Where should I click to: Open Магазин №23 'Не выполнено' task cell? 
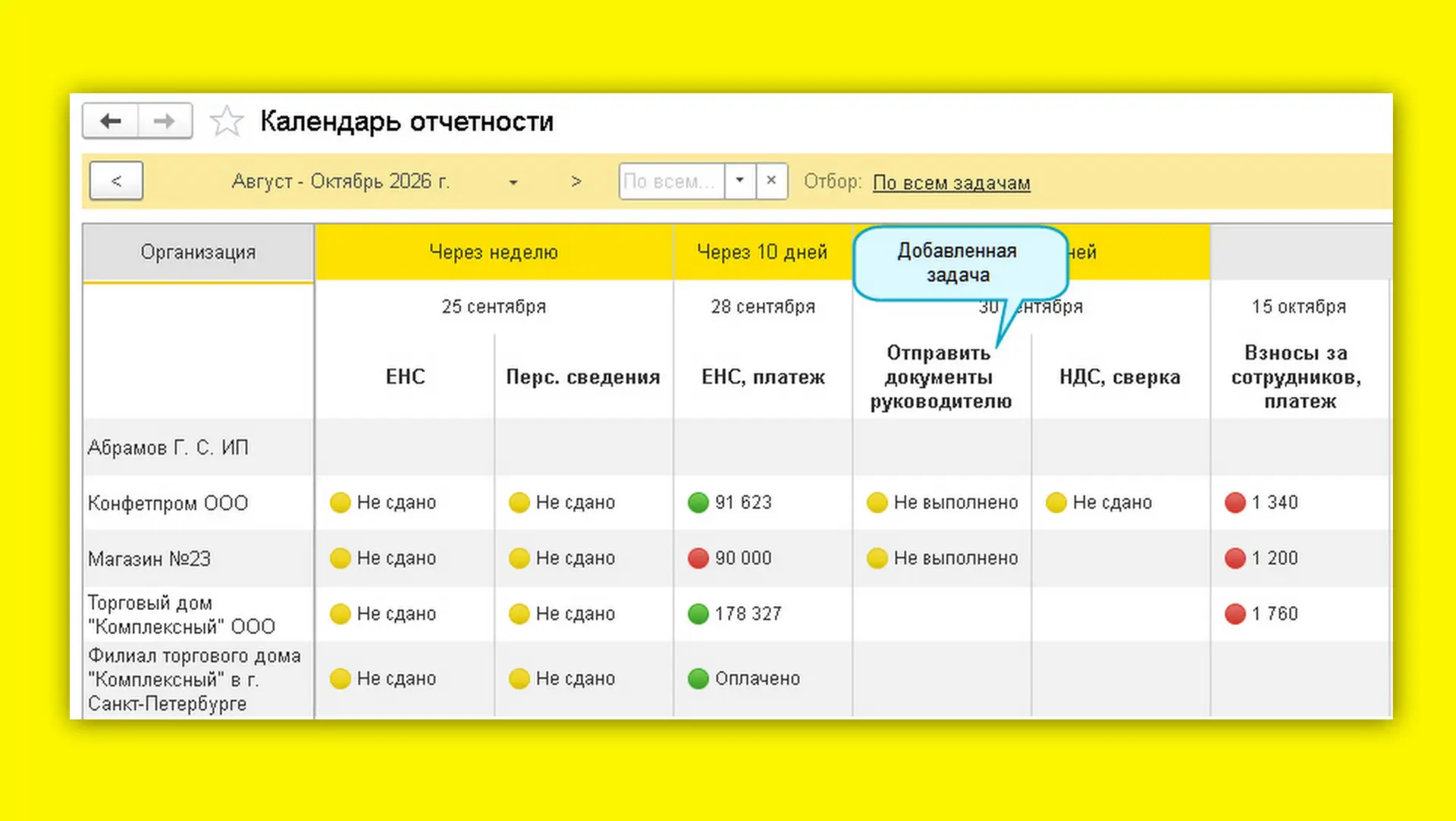pyautogui.click(x=942, y=558)
